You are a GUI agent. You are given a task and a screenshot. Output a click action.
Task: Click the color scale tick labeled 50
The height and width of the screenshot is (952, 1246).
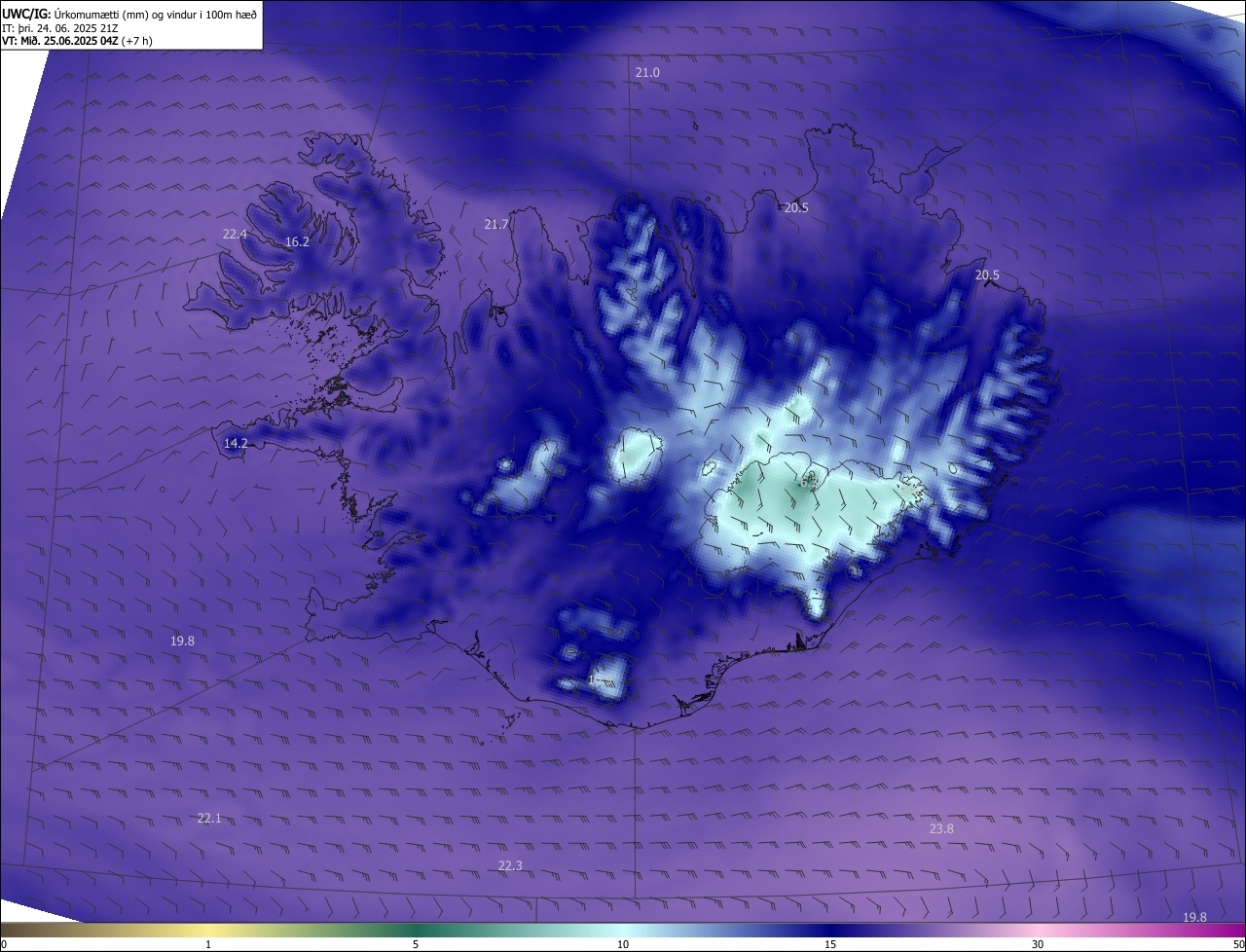(1238, 944)
